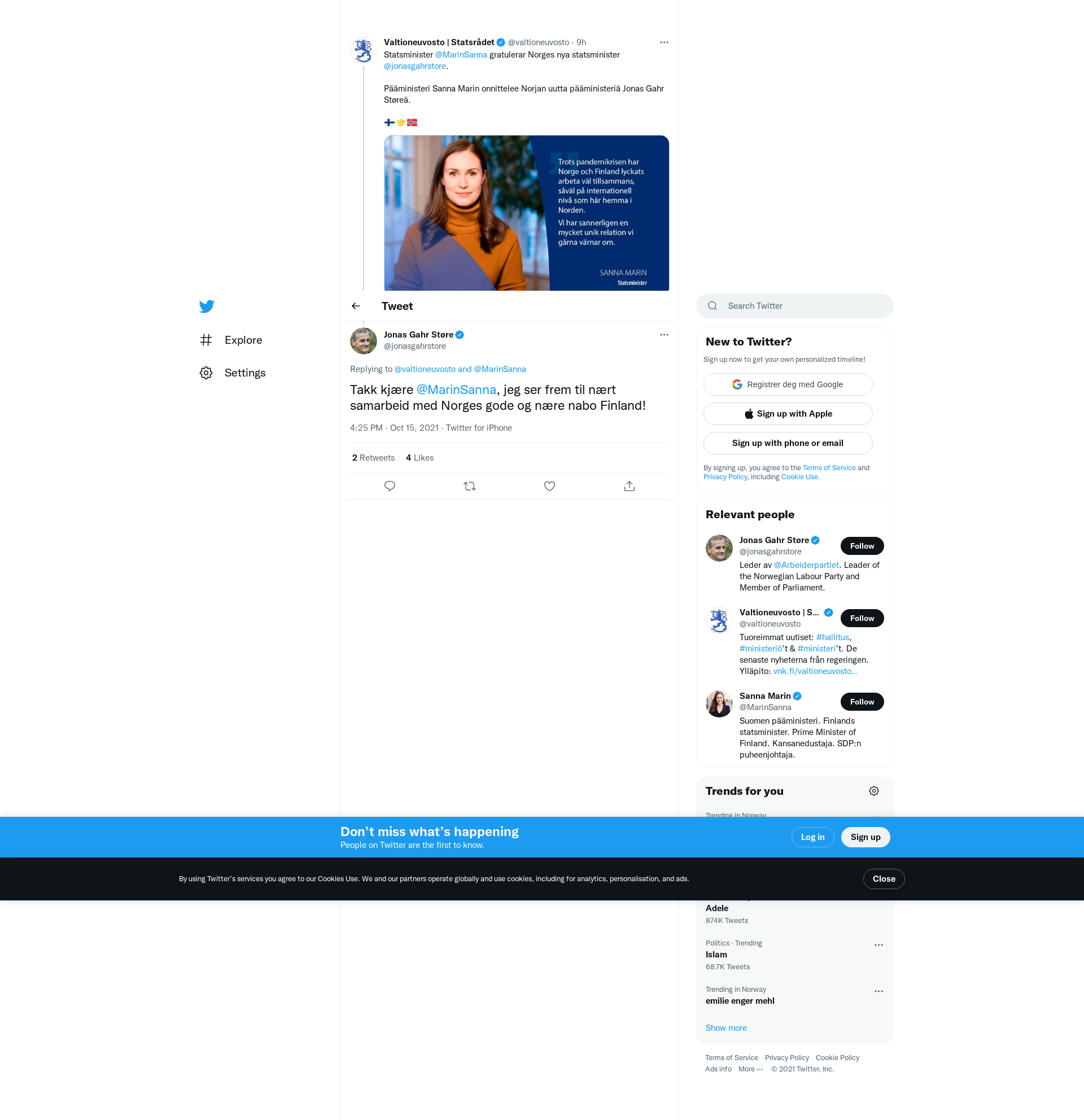
Task: Like the tweet with the heart icon
Action: click(x=550, y=486)
